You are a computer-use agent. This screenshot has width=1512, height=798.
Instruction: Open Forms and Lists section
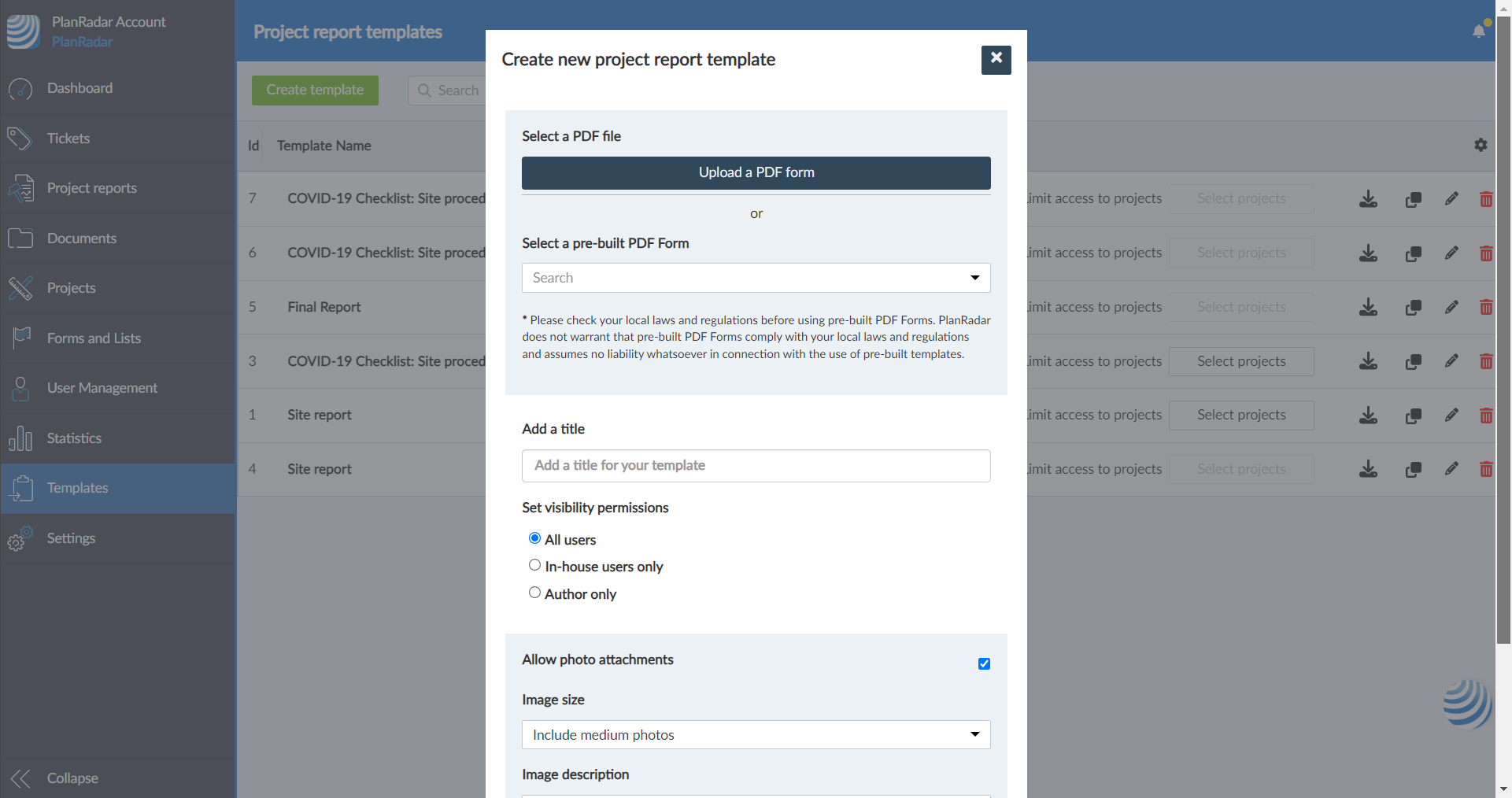[94, 338]
